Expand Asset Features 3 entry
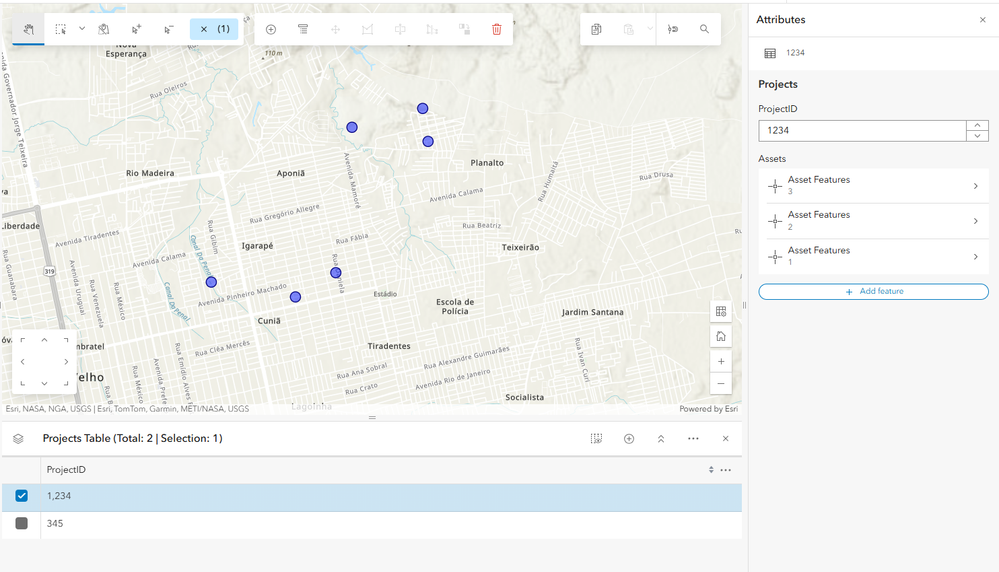This screenshot has height=572, width=999. point(975,186)
